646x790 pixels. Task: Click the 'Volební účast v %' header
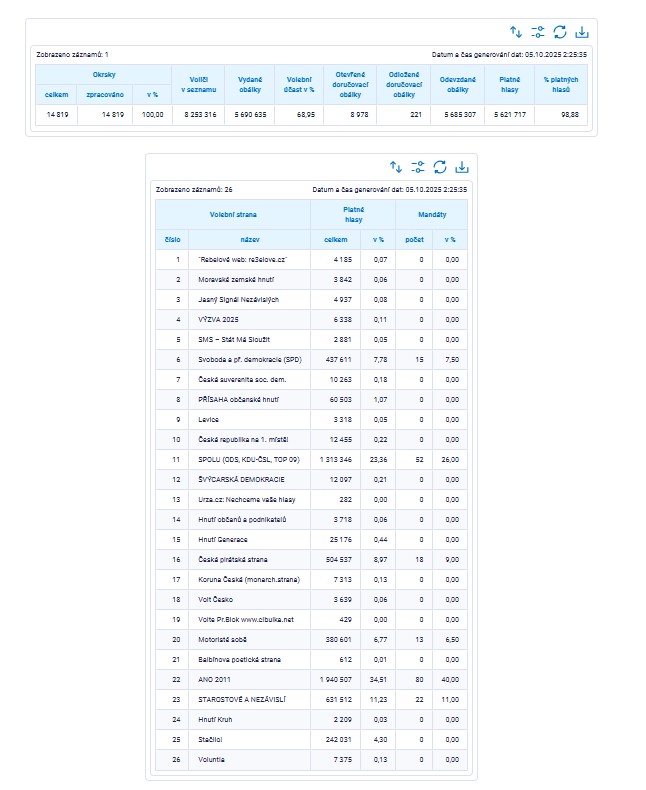click(x=300, y=85)
